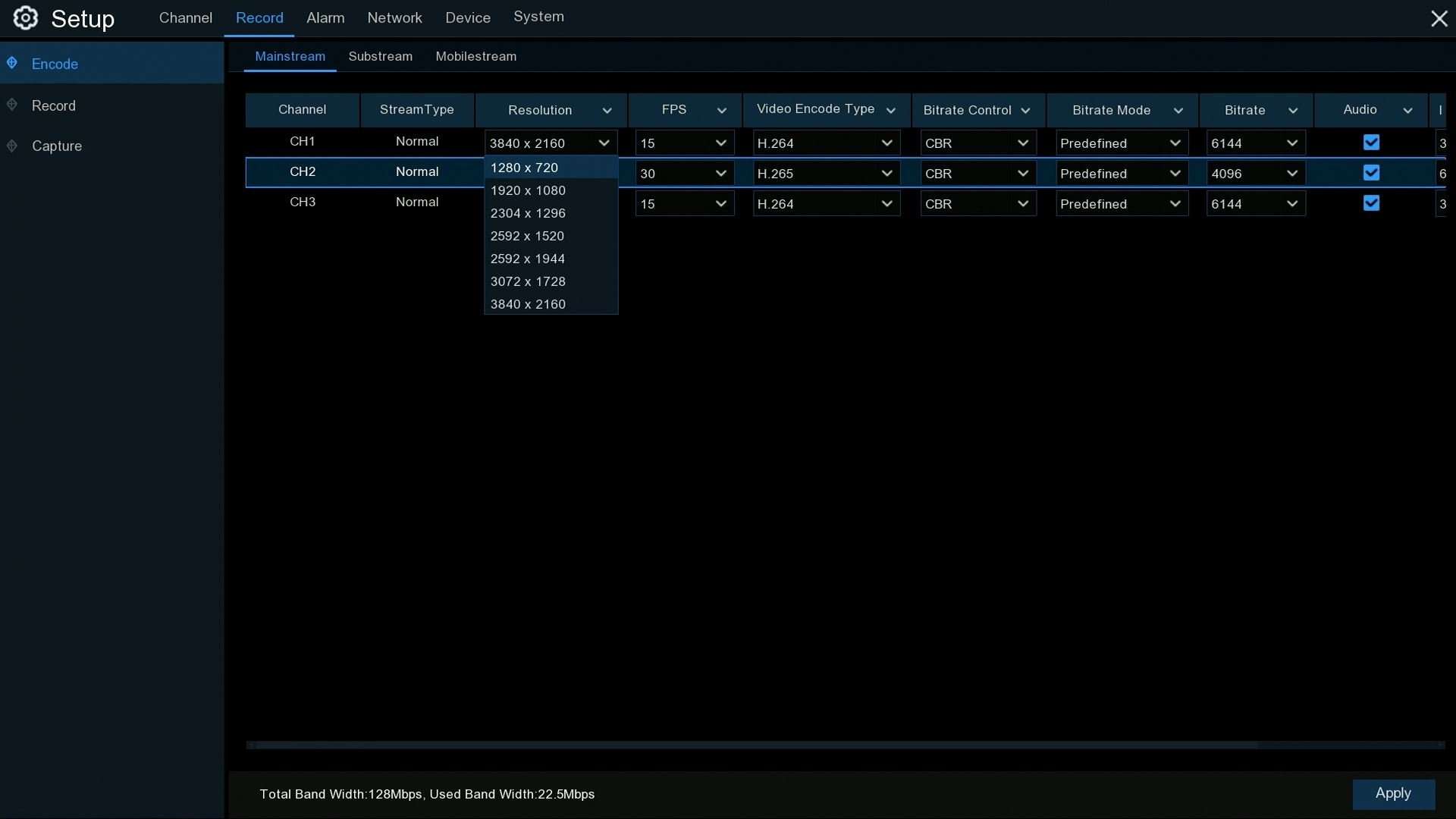1456x819 pixels.
Task: Open the Network menu tab
Action: click(x=394, y=17)
